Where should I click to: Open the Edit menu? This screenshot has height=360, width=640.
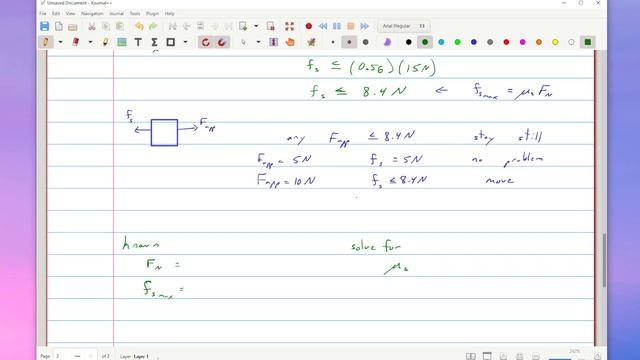pos(56,13)
